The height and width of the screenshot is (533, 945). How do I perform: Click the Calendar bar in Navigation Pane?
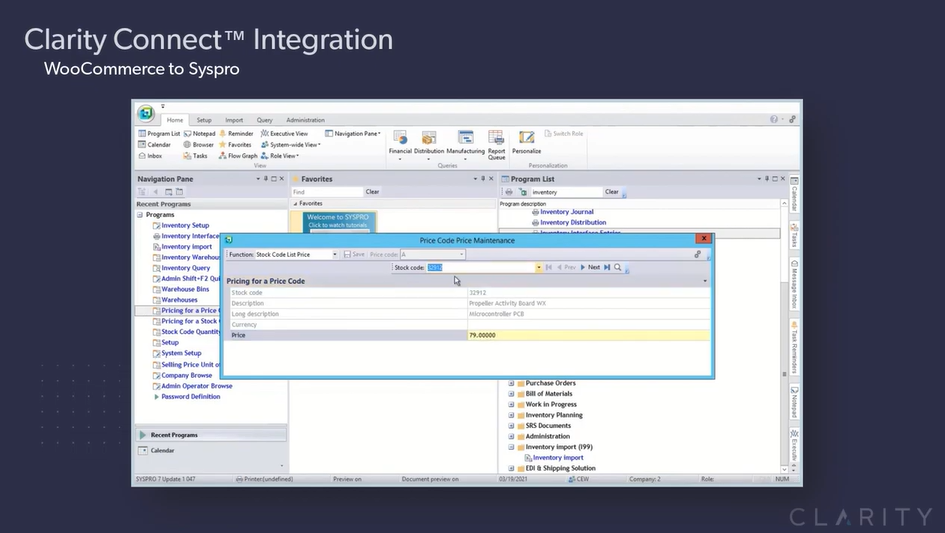tap(211, 450)
